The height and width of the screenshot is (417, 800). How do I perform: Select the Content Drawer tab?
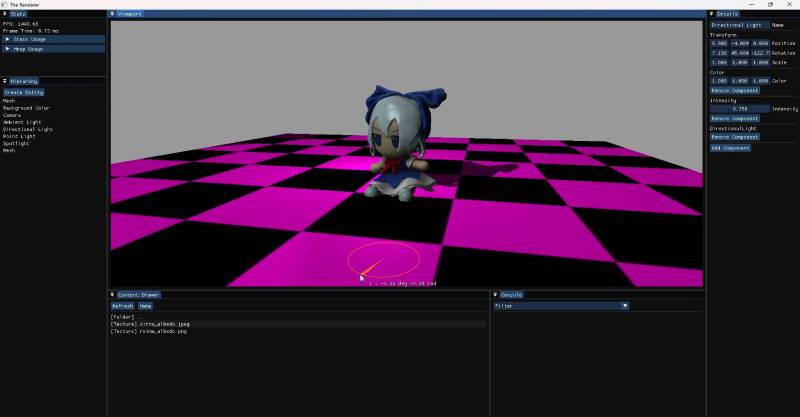pyautogui.click(x=138, y=295)
